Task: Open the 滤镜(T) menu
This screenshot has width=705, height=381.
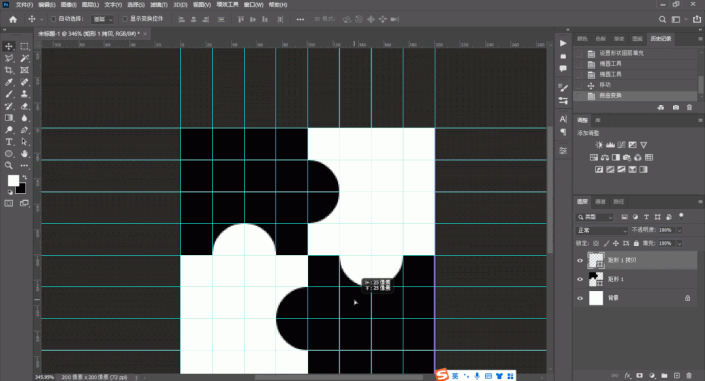Action: click(159, 5)
